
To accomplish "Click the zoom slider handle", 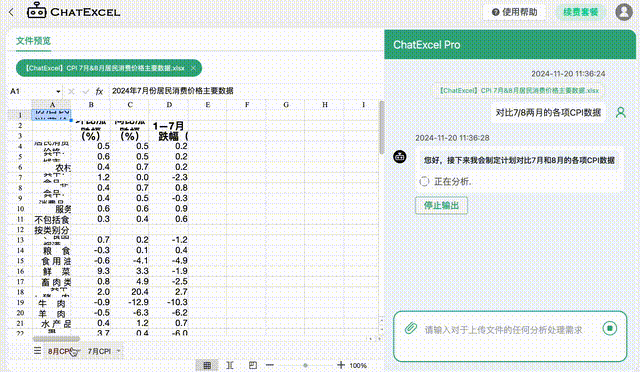I will tap(305, 365).
